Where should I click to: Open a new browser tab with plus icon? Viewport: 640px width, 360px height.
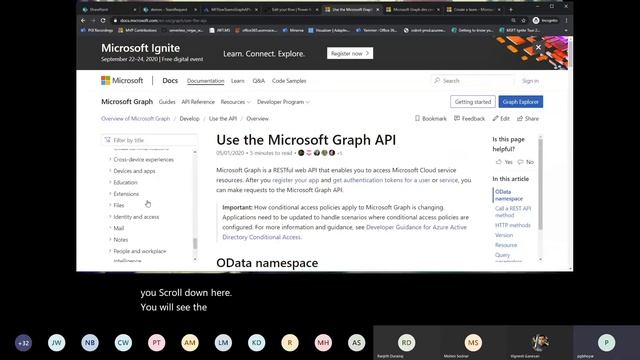(x=511, y=9)
